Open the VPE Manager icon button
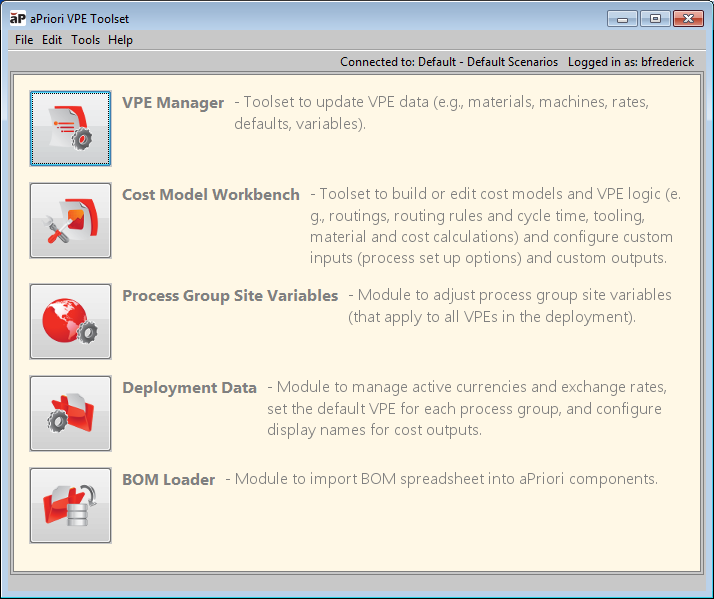714x599 pixels. coord(70,129)
